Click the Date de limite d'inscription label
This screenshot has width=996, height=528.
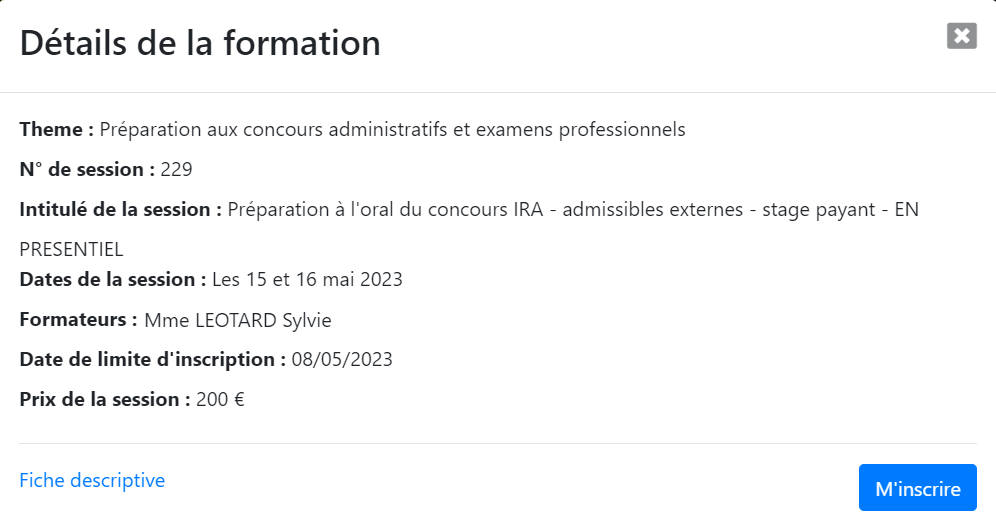[x=152, y=359]
